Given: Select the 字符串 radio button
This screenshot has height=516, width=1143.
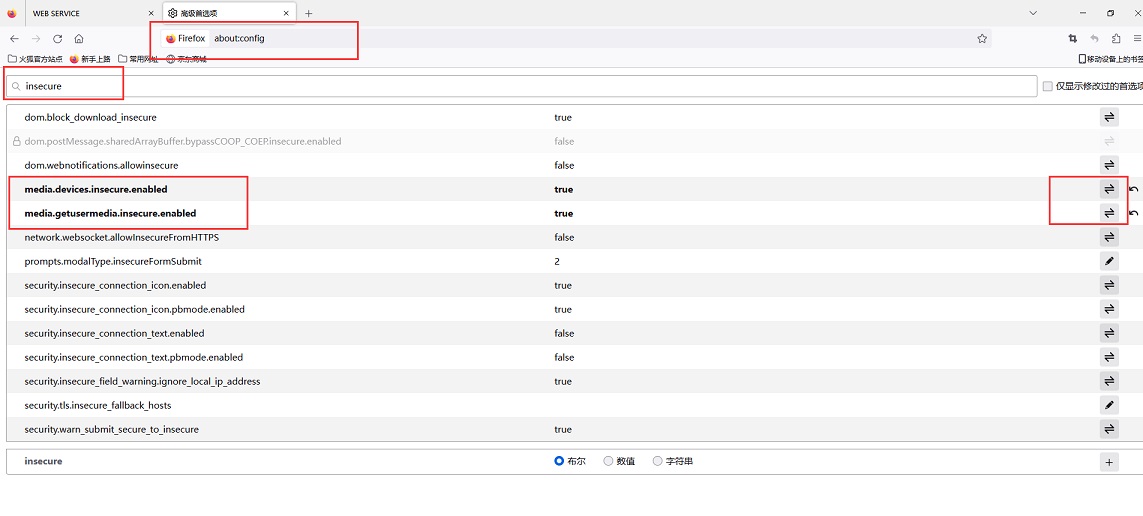Looking at the screenshot, I should pyautogui.click(x=658, y=461).
